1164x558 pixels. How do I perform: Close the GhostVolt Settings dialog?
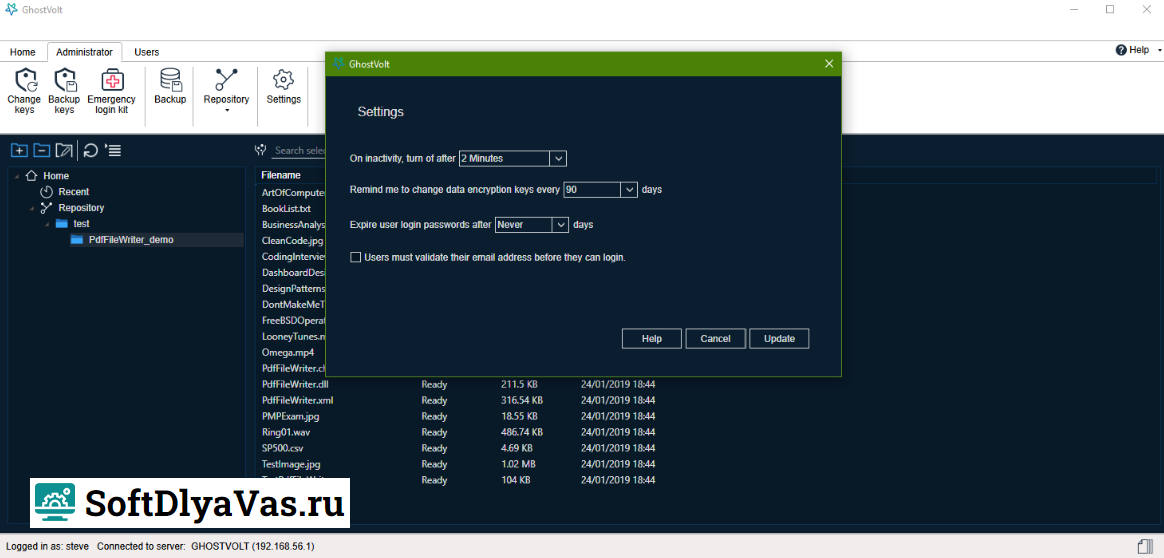(829, 64)
